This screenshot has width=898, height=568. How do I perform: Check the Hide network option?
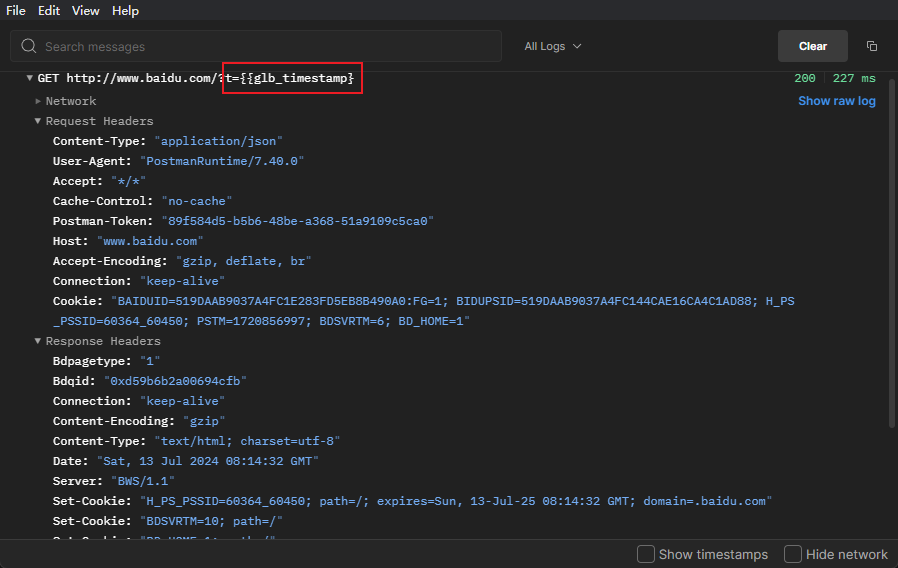pos(793,554)
